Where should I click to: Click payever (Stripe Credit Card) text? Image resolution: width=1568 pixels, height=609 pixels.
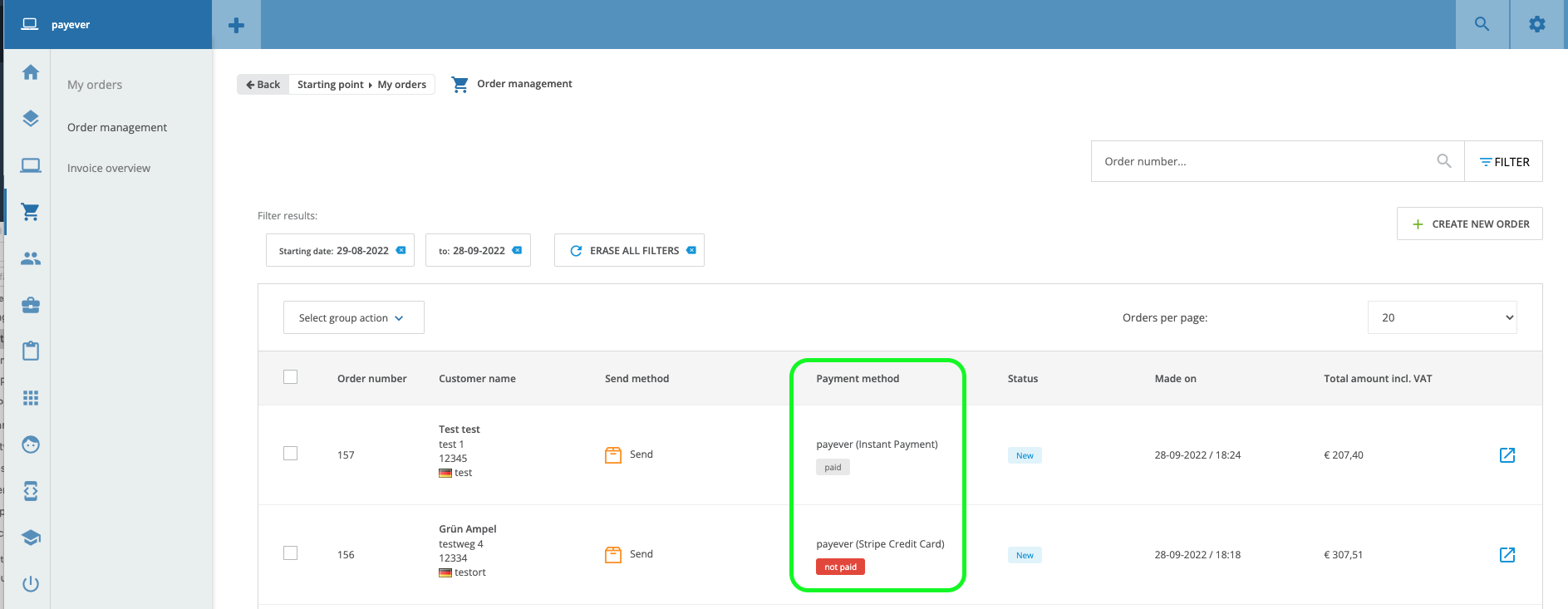point(880,544)
